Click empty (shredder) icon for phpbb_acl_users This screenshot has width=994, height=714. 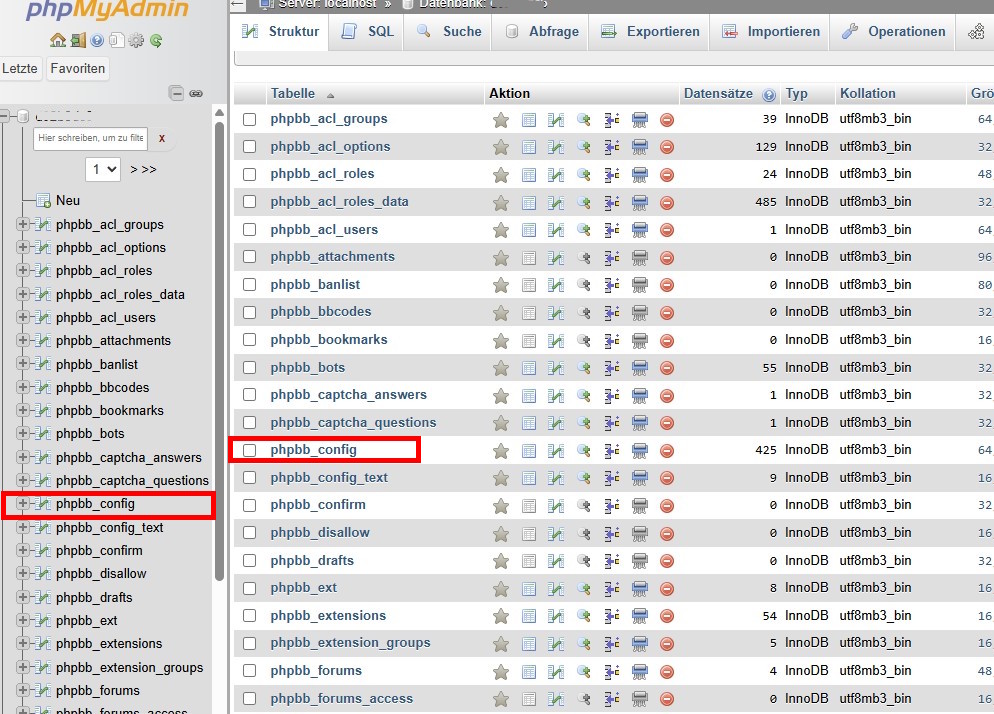click(x=640, y=230)
